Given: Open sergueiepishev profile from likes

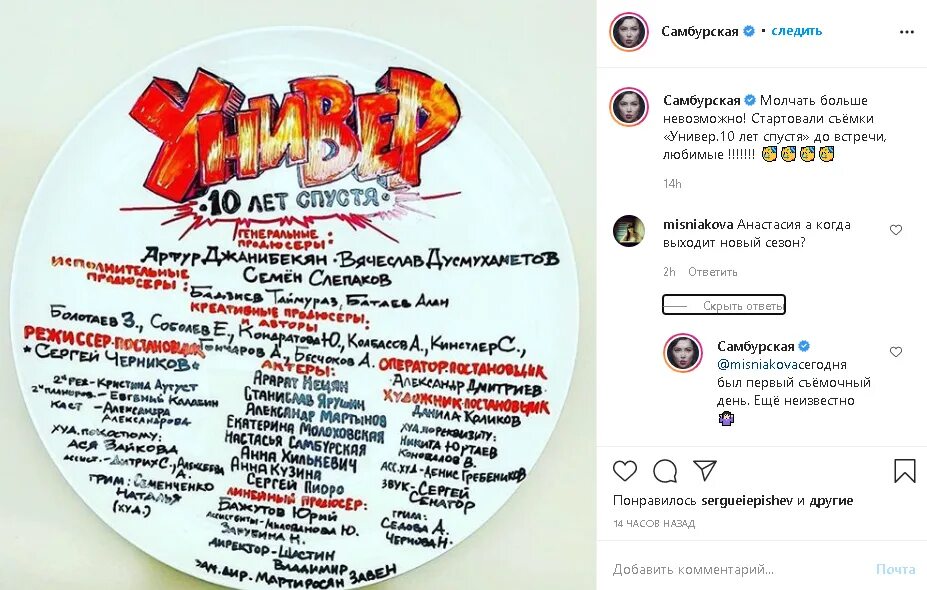Looking at the screenshot, I should click(x=747, y=500).
